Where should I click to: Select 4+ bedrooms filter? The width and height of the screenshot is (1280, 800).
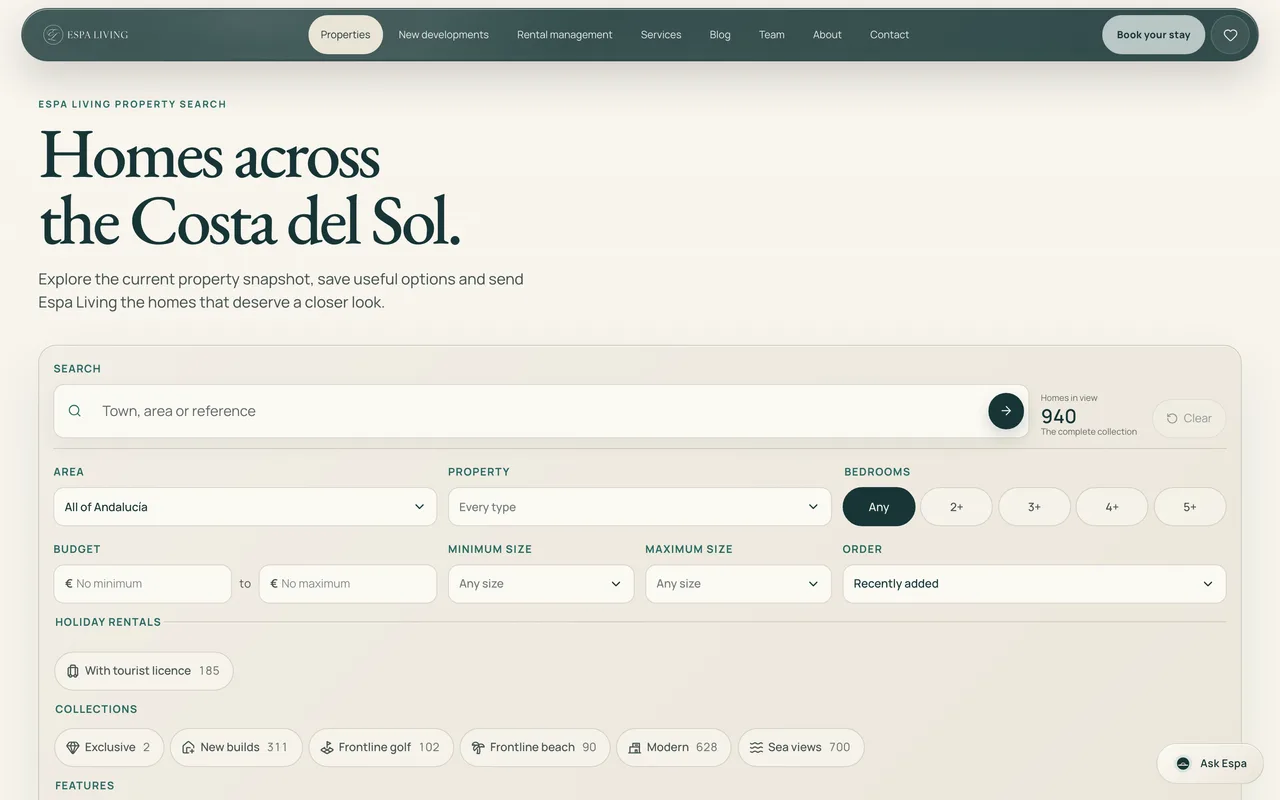click(x=1112, y=507)
